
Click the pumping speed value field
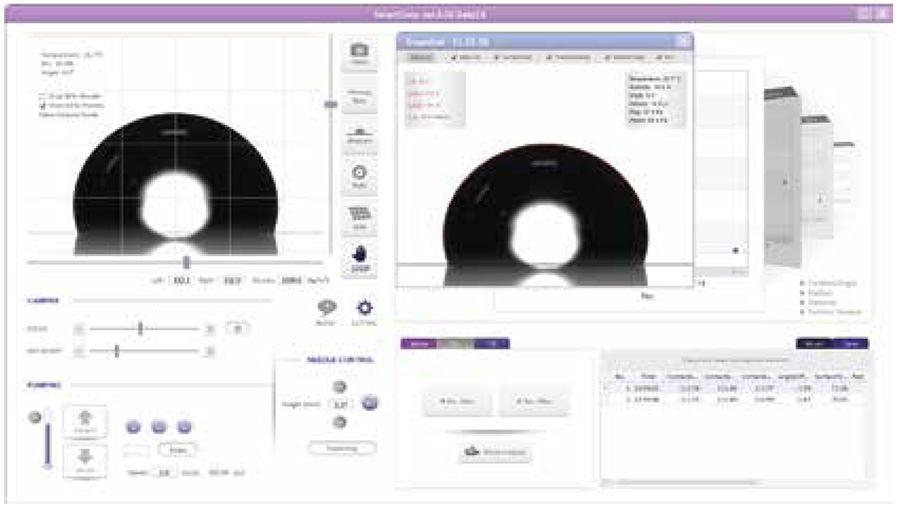(164, 473)
